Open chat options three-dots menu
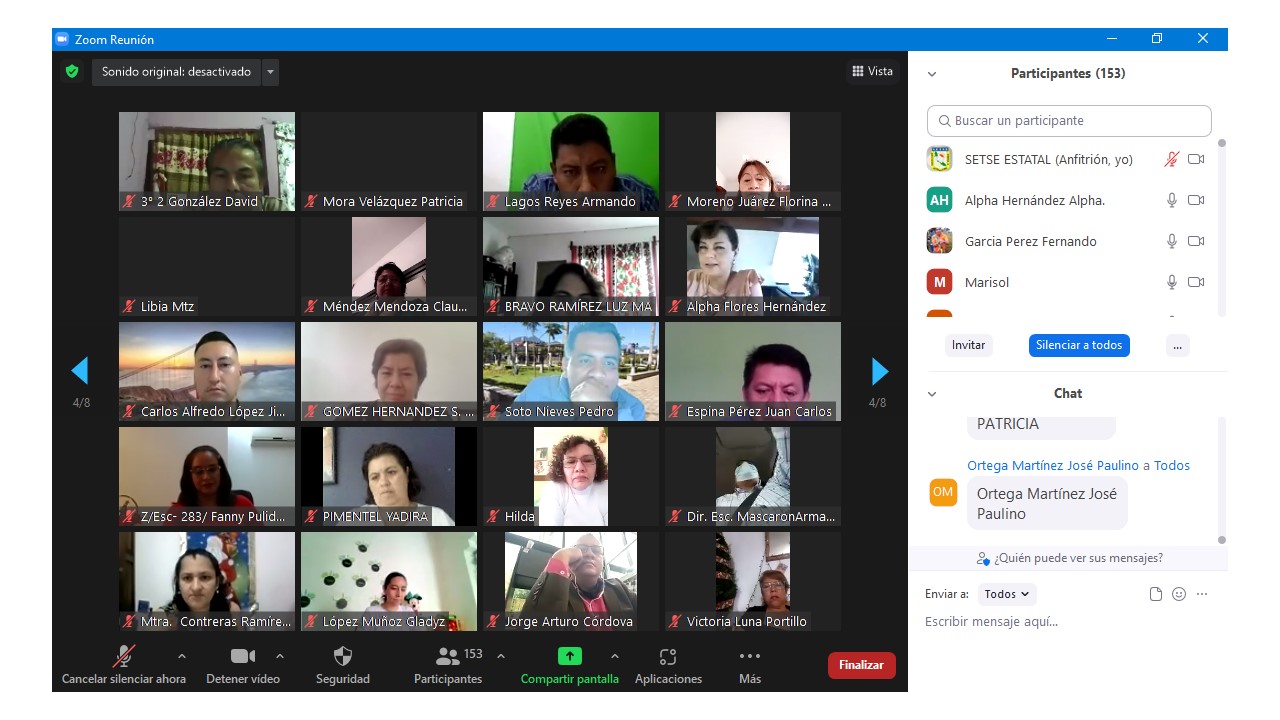Screen dimensions: 1280x720 tap(1202, 594)
